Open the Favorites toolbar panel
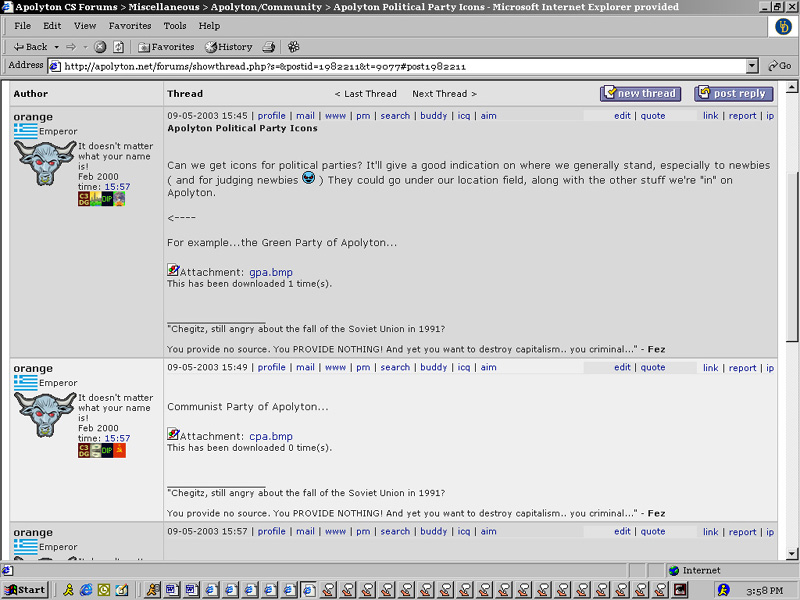The image size is (800, 600). click(x=166, y=47)
